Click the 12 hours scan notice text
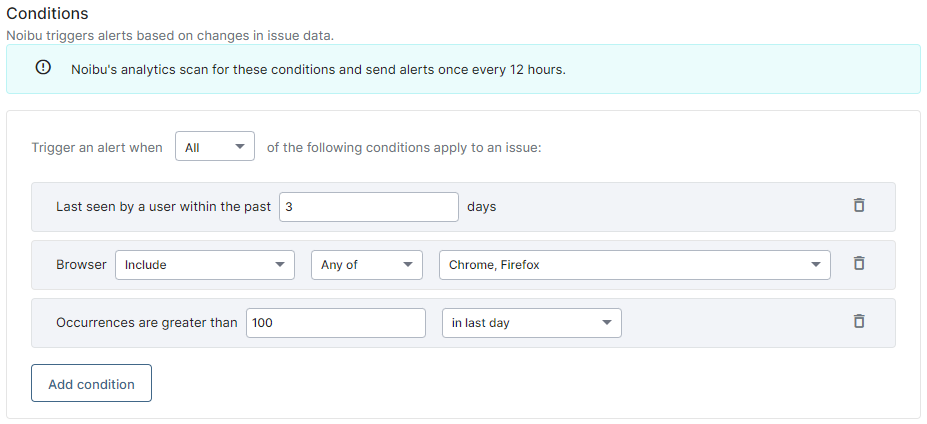 point(318,69)
